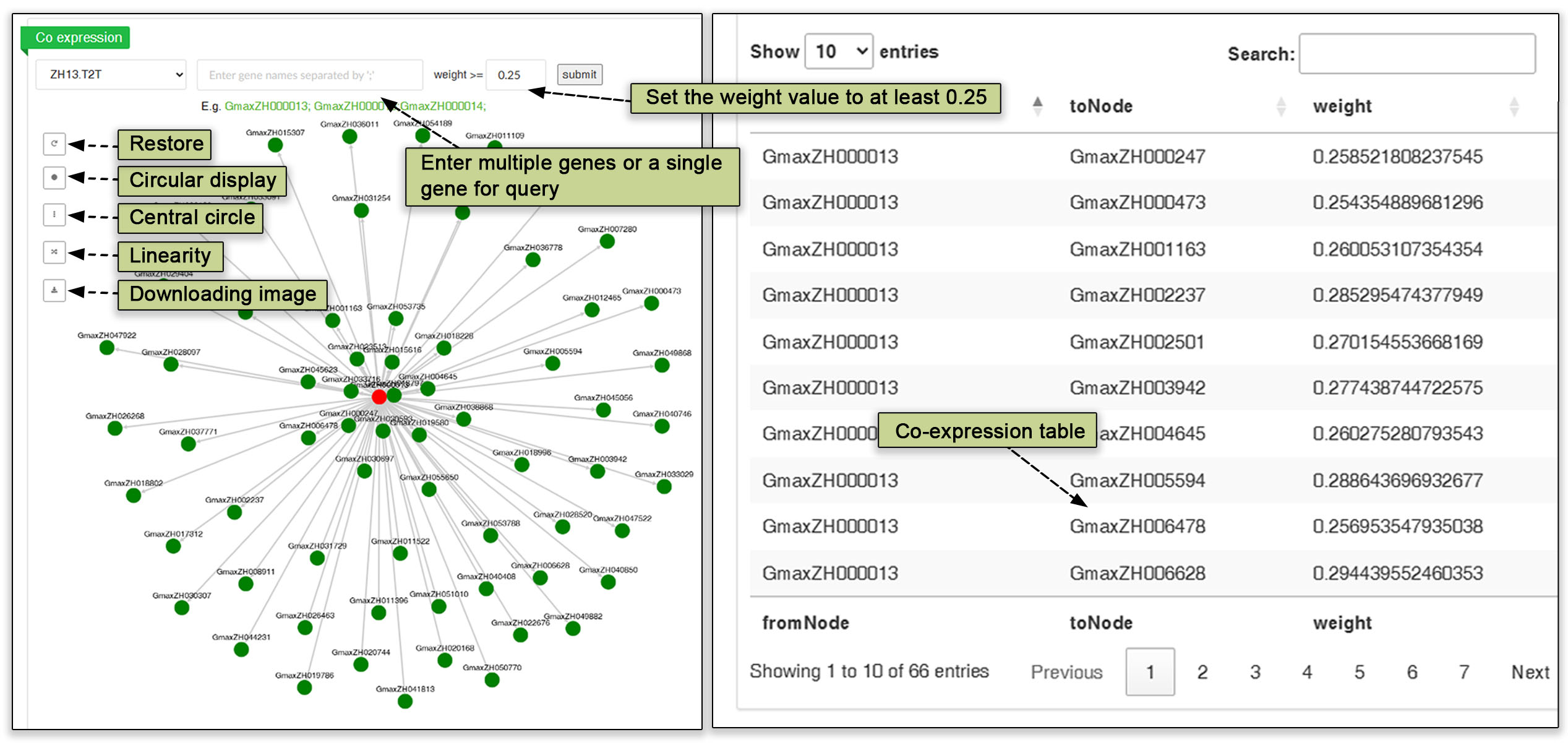Select the Central circle layout icon
This screenshot has height=745, width=1568.
click(x=54, y=215)
